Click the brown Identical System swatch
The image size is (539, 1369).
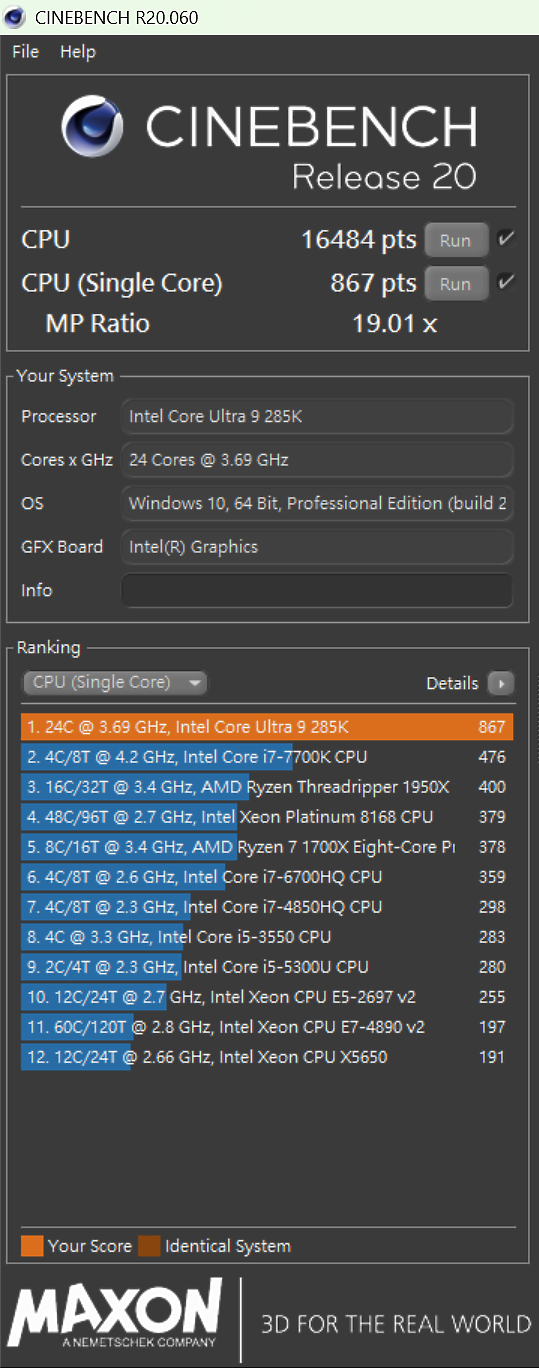click(x=149, y=1246)
